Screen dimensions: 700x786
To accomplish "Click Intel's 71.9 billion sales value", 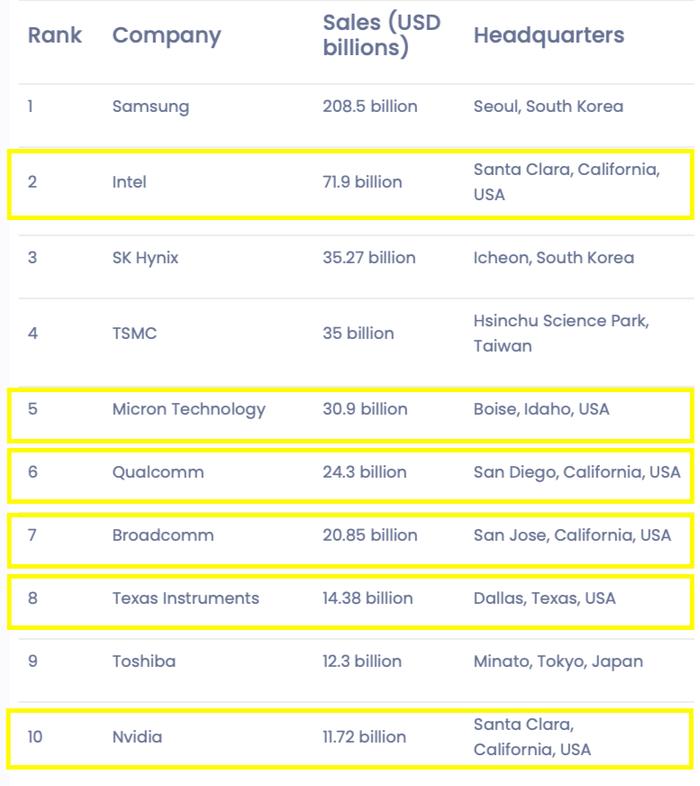I will click(x=363, y=182).
